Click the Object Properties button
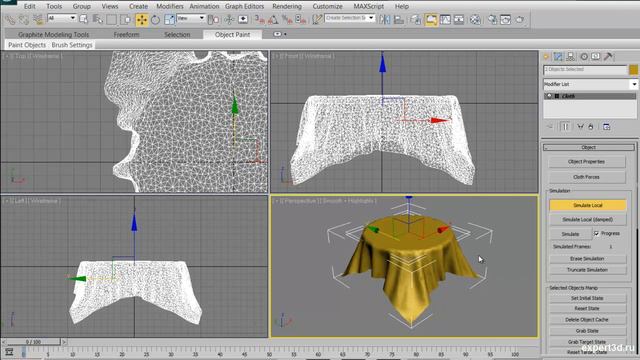The width and height of the screenshot is (640, 360). (587, 162)
